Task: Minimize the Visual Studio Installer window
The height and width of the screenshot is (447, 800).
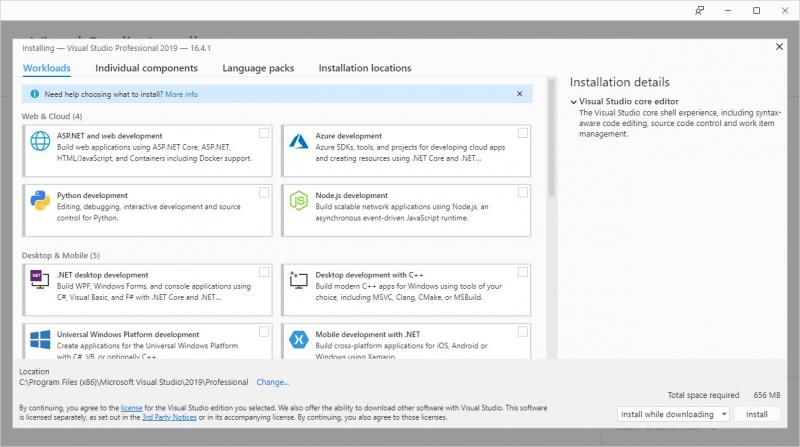Action: point(728,10)
